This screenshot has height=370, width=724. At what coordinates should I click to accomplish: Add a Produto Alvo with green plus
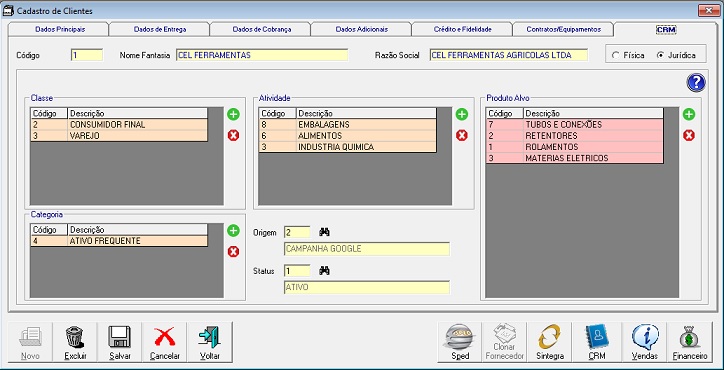(689, 114)
